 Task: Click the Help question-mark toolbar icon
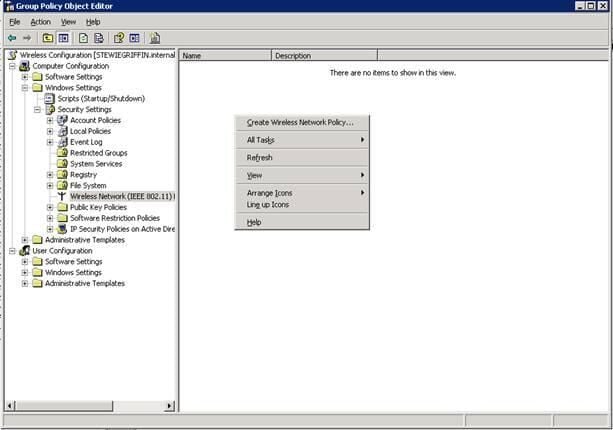(119, 38)
